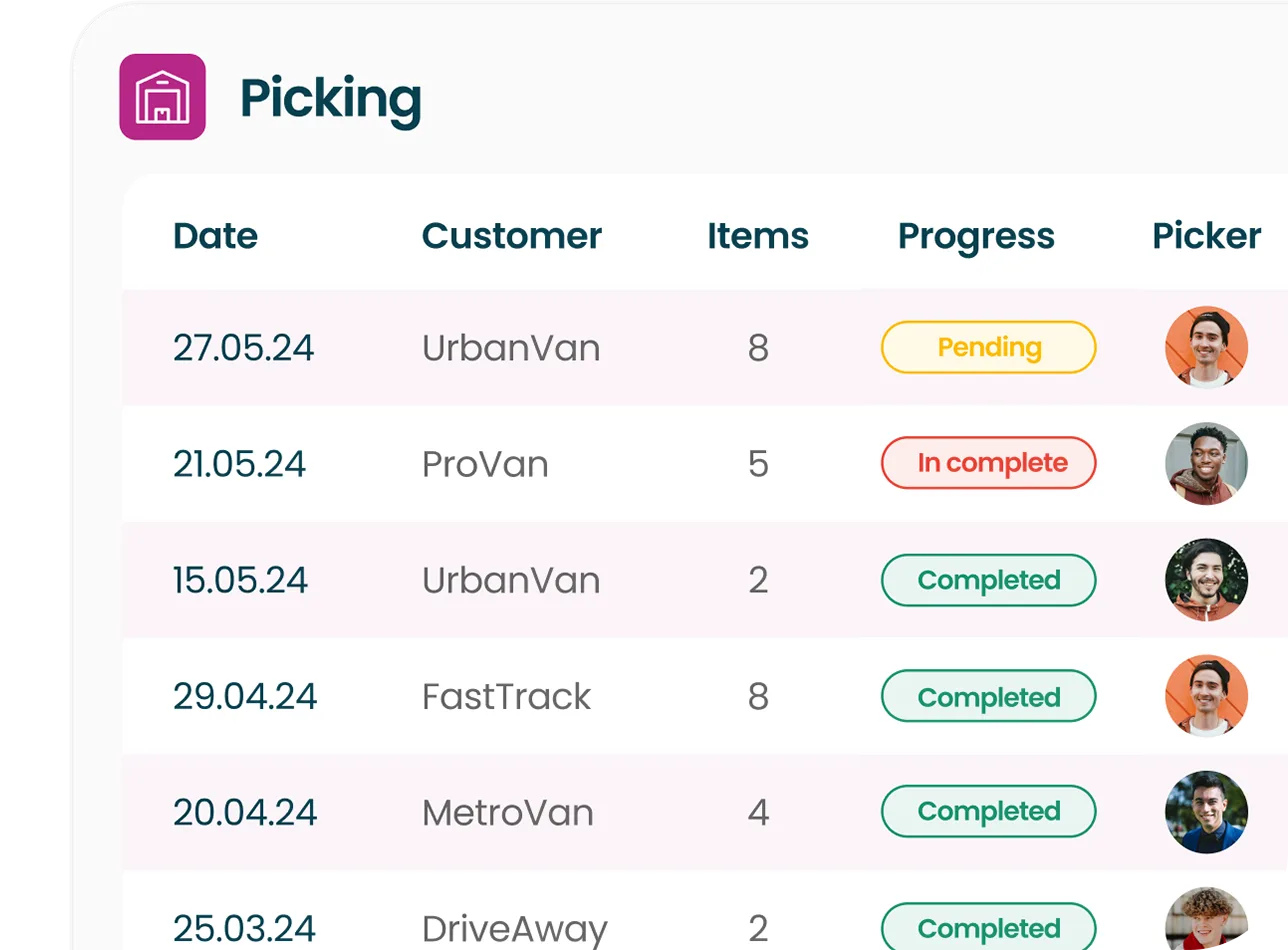This screenshot has width=1288, height=950.
Task: Select picker avatar on DriveAway row
Action: coord(1206,919)
